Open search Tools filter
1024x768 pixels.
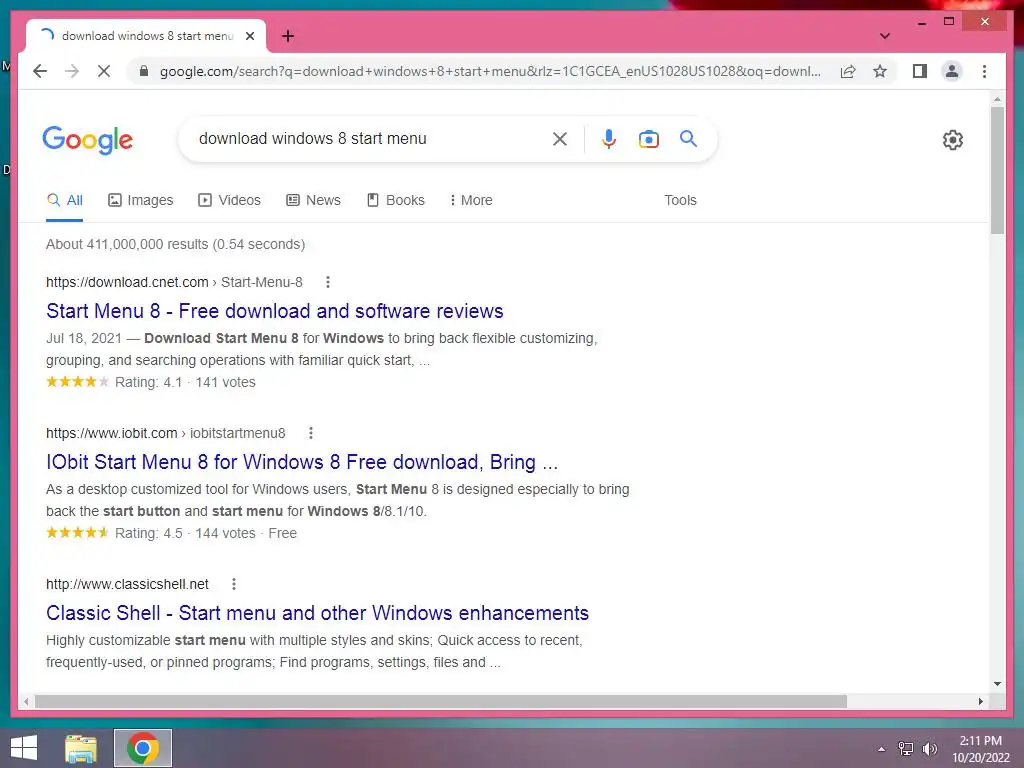click(x=680, y=200)
